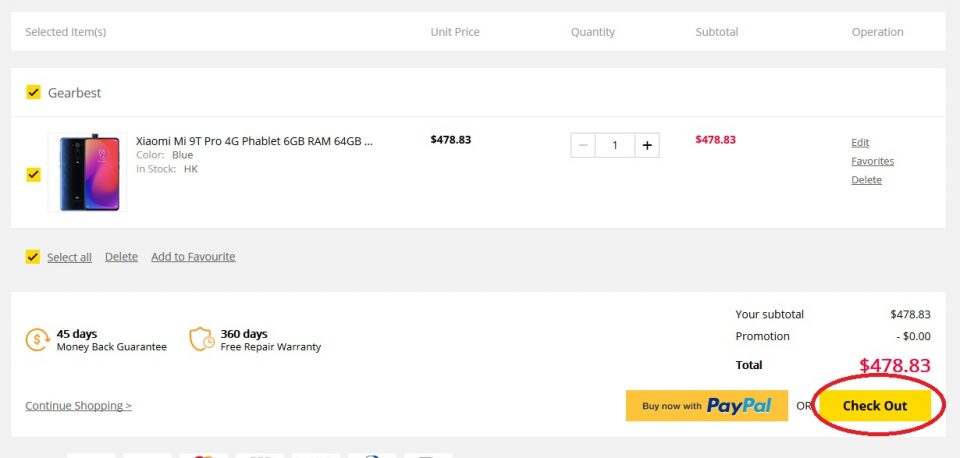Toggle the Select all checkbox
Screen dimensions: 960x458
pos(33,256)
